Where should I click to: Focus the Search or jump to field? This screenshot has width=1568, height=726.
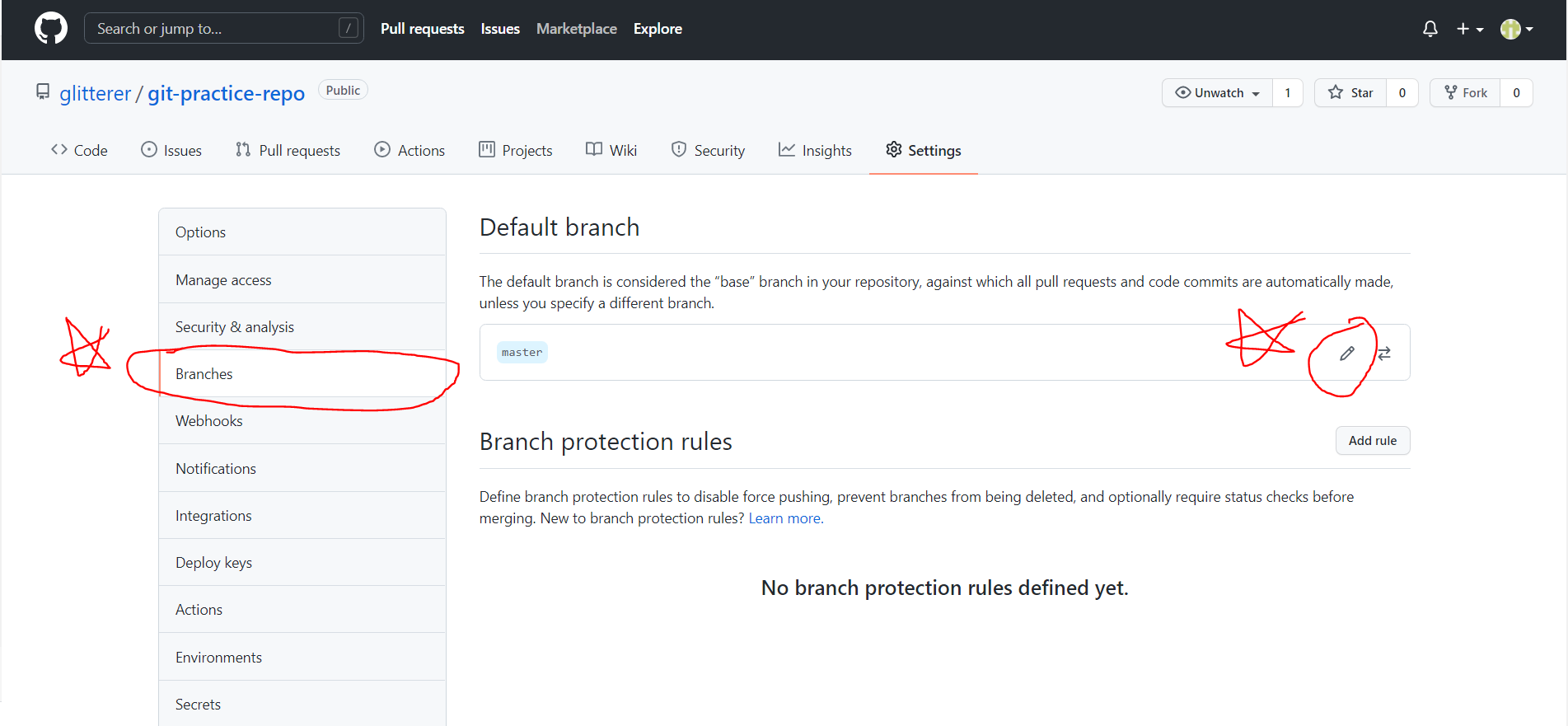(x=224, y=29)
